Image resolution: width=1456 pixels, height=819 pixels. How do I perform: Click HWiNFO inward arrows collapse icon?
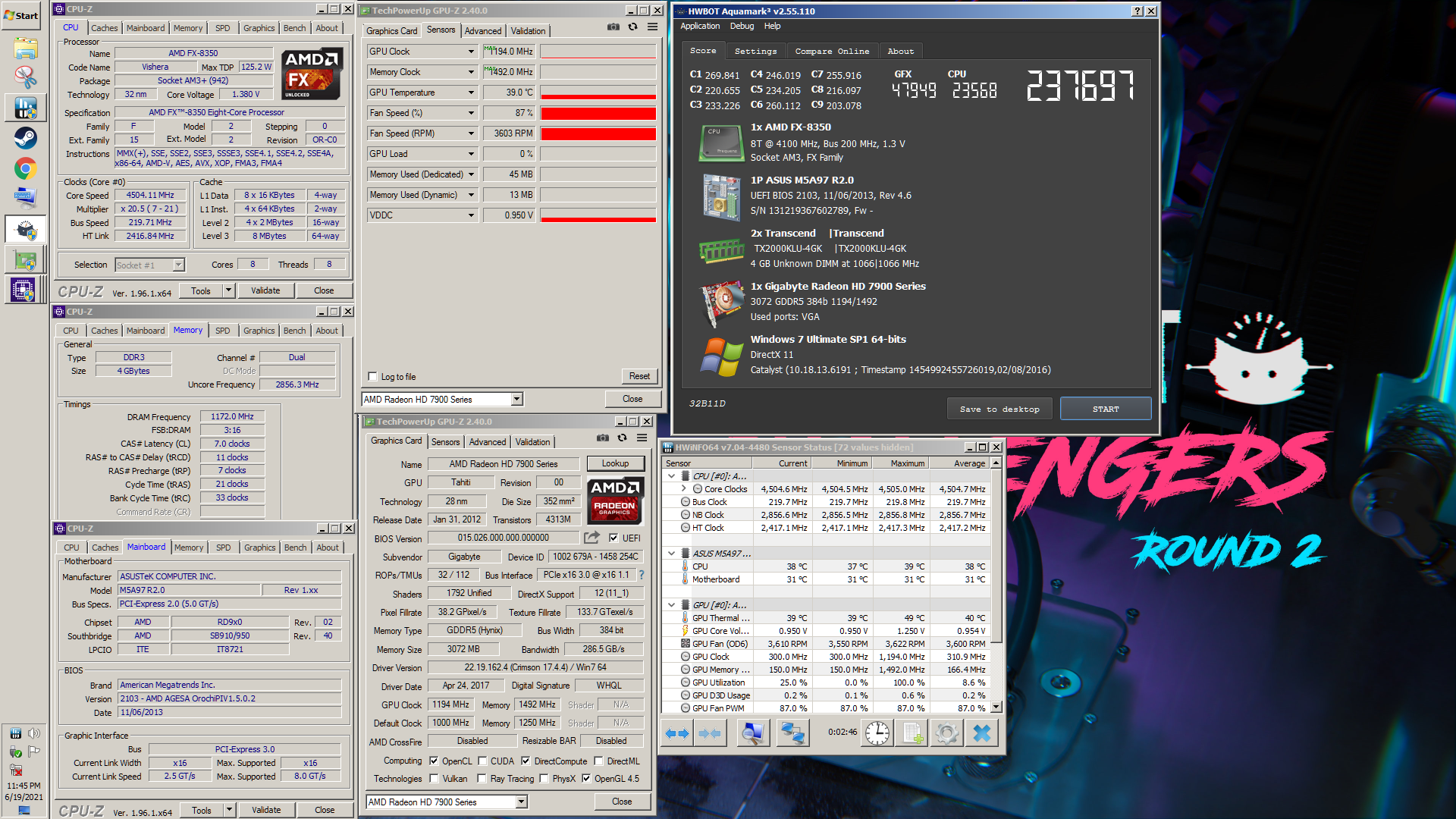[x=710, y=733]
